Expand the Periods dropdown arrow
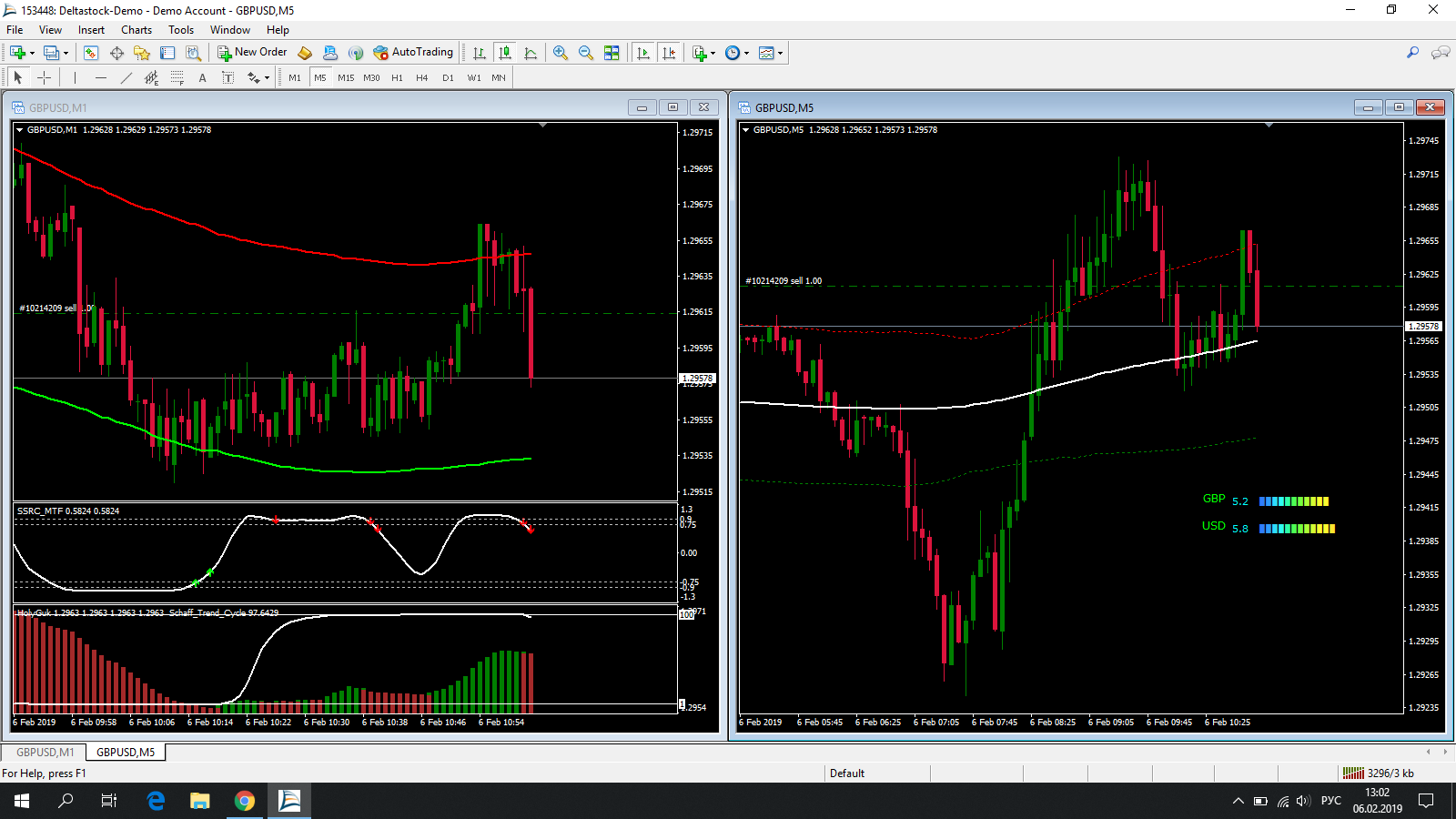Viewport: 1456px width, 819px height. coord(746,53)
